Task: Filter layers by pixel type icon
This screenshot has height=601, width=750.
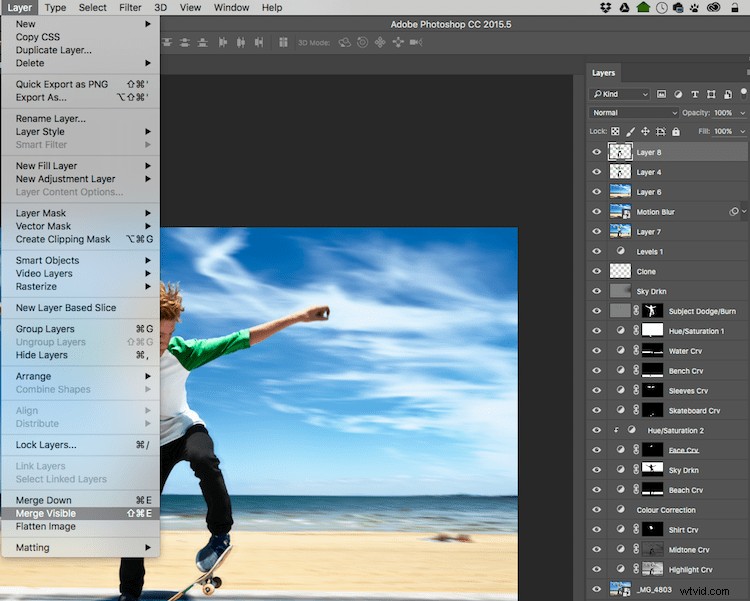Action: 661,94
